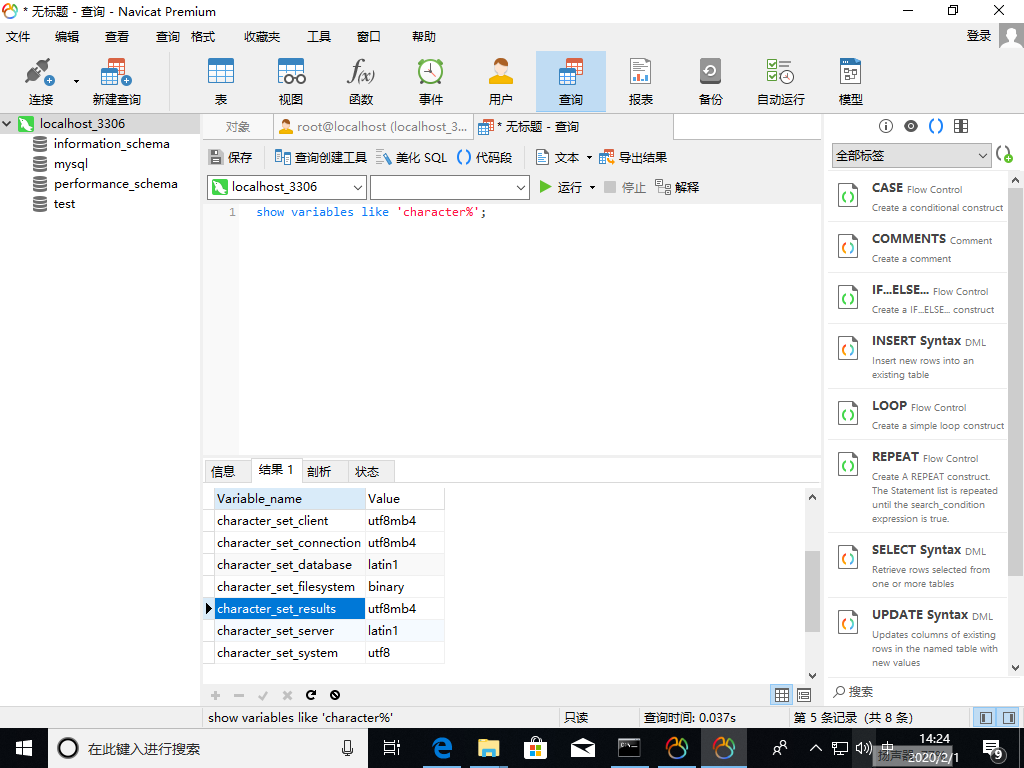1024x768 pixels.
Task: Click the add snippet icon beside tag dropdown
Action: click(1004, 155)
